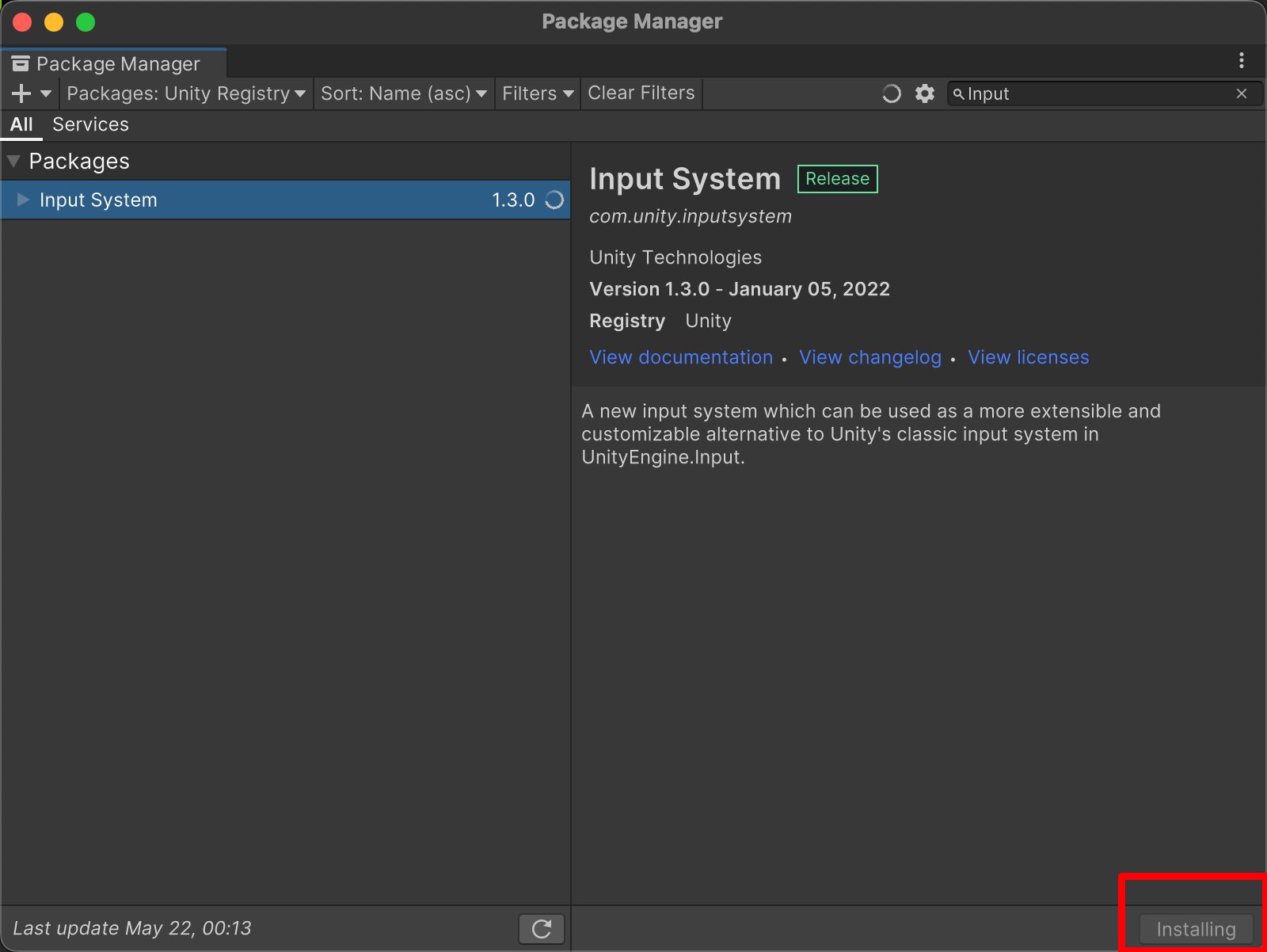Click the 1.3.0 version in list row
This screenshot has width=1267, height=952.
(513, 200)
